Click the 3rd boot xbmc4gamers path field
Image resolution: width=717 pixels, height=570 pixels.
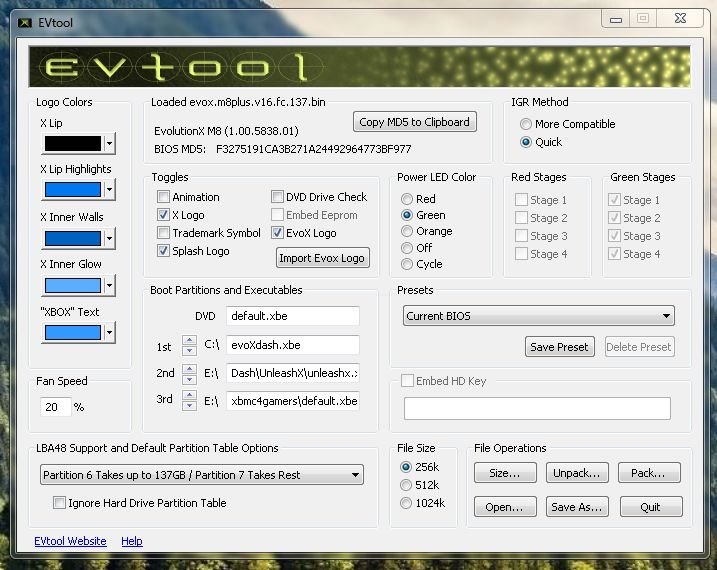click(x=293, y=401)
